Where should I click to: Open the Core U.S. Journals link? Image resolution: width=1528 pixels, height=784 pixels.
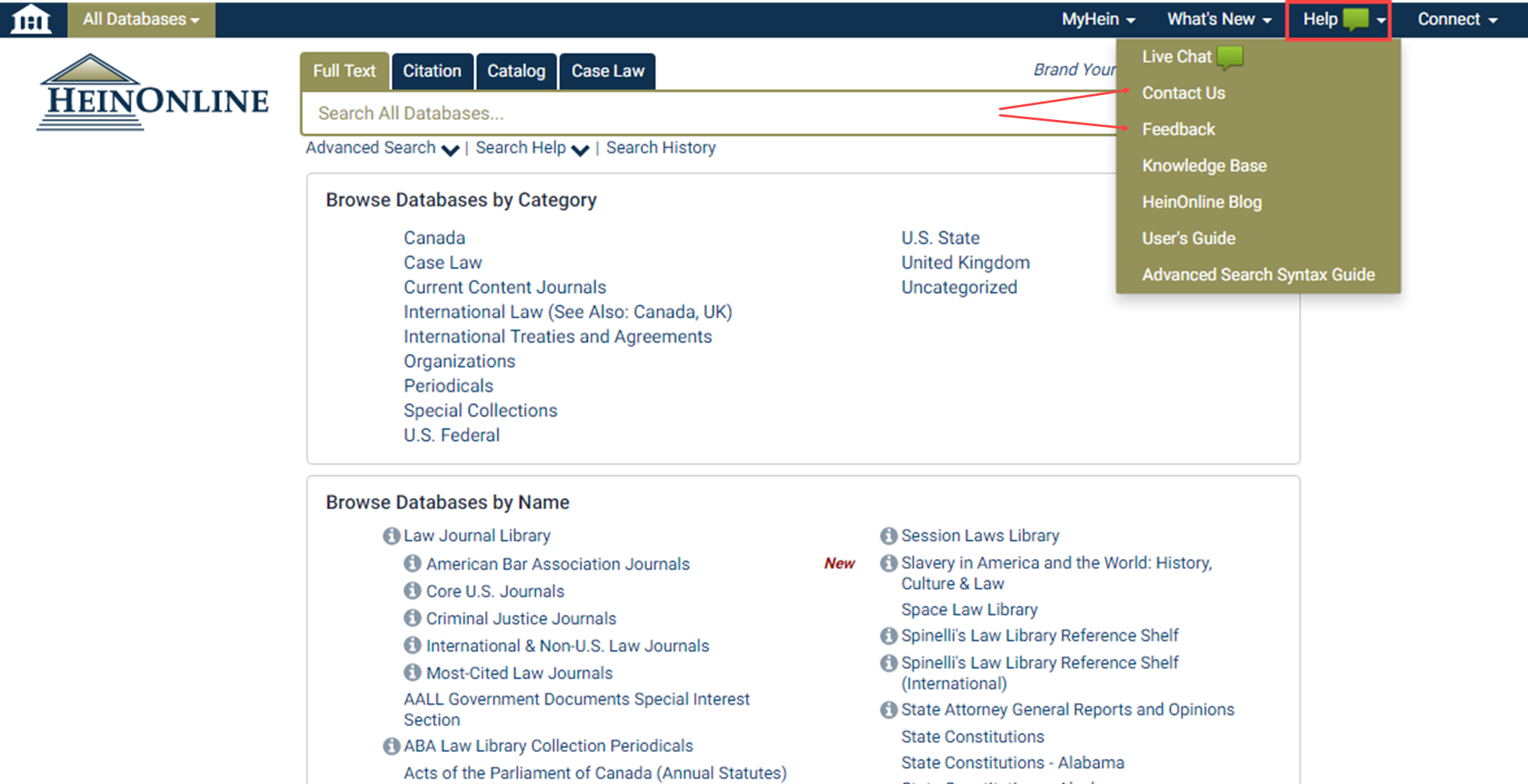coord(495,591)
